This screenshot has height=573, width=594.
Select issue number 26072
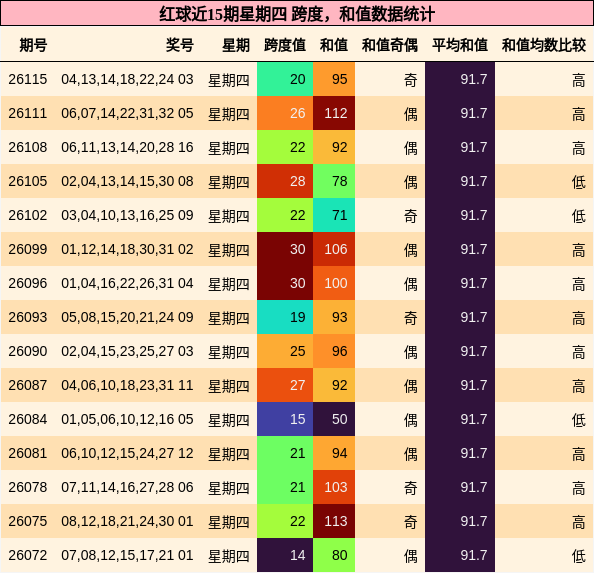point(28,555)
